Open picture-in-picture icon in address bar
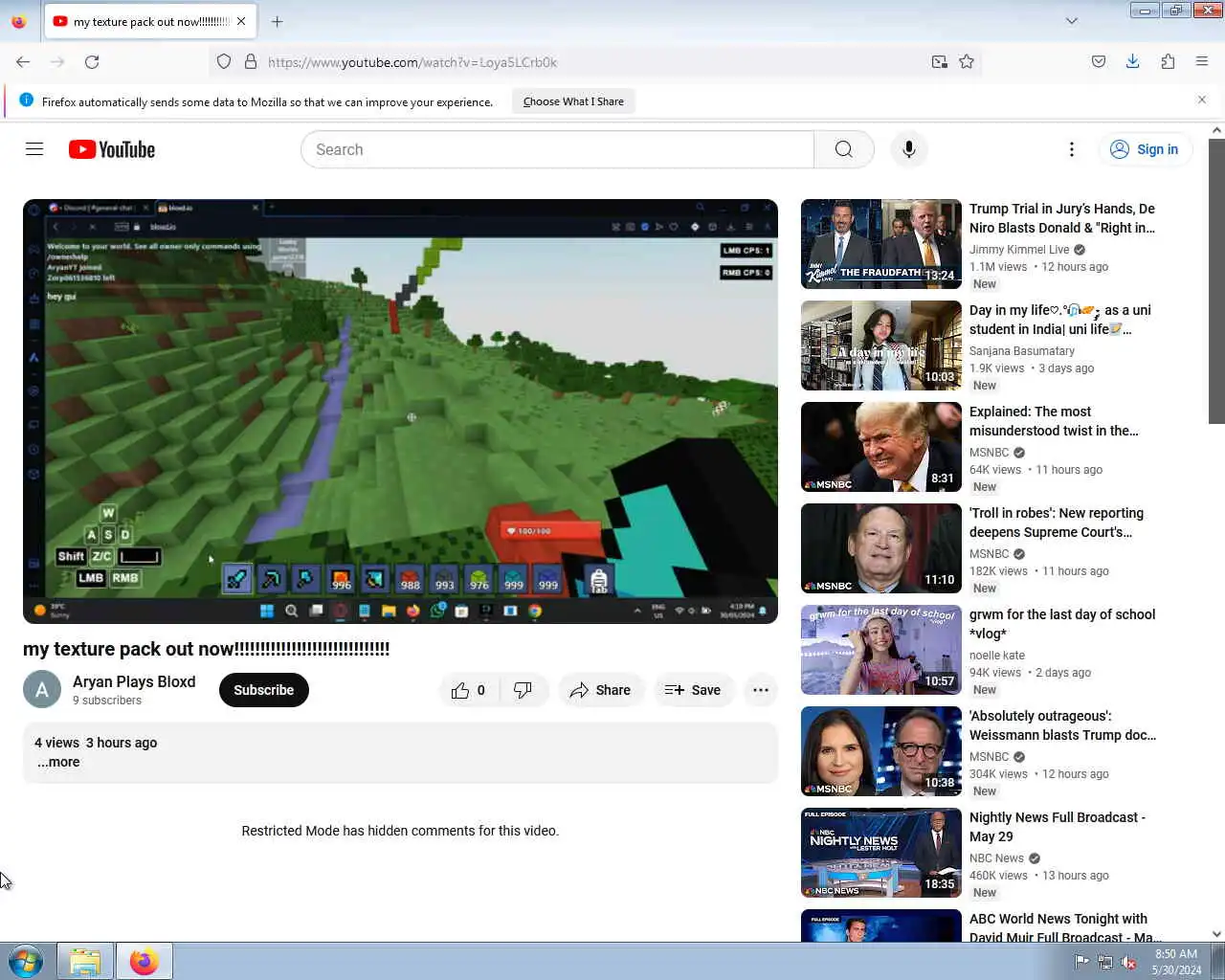1225x980 pixels. tap(940, 62)
